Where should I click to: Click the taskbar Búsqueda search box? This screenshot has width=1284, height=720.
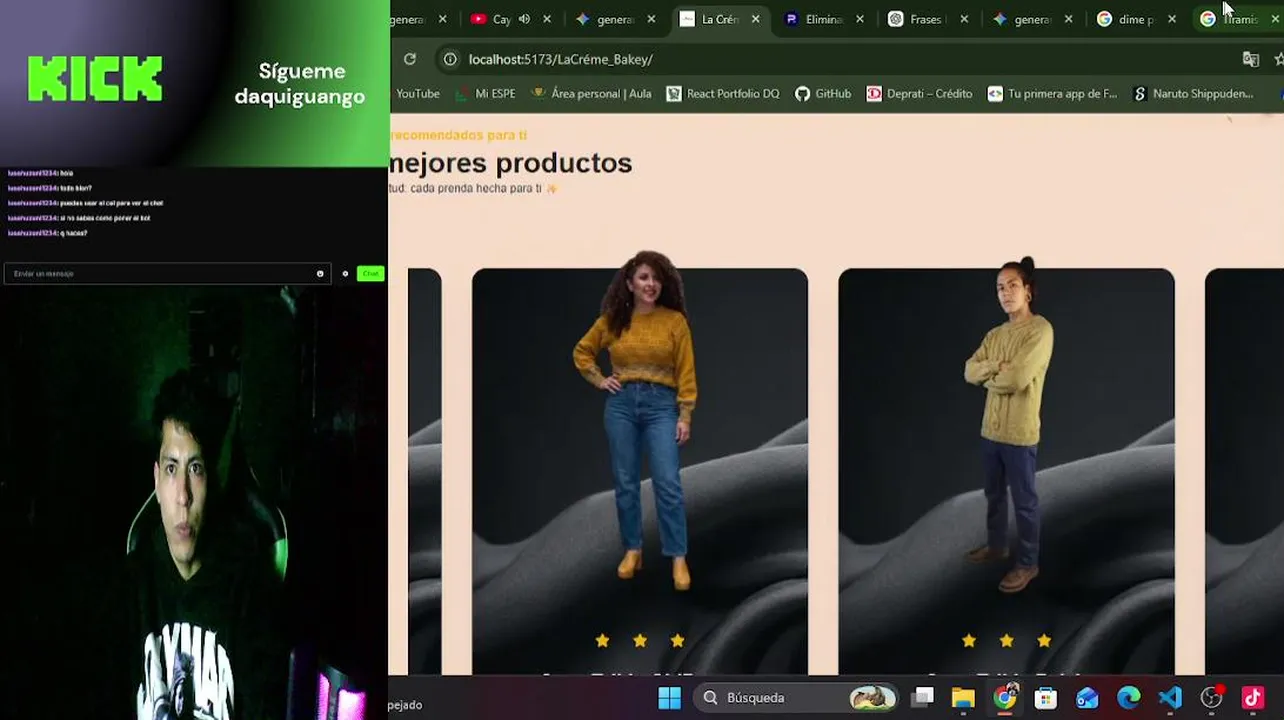coord(797,698)
